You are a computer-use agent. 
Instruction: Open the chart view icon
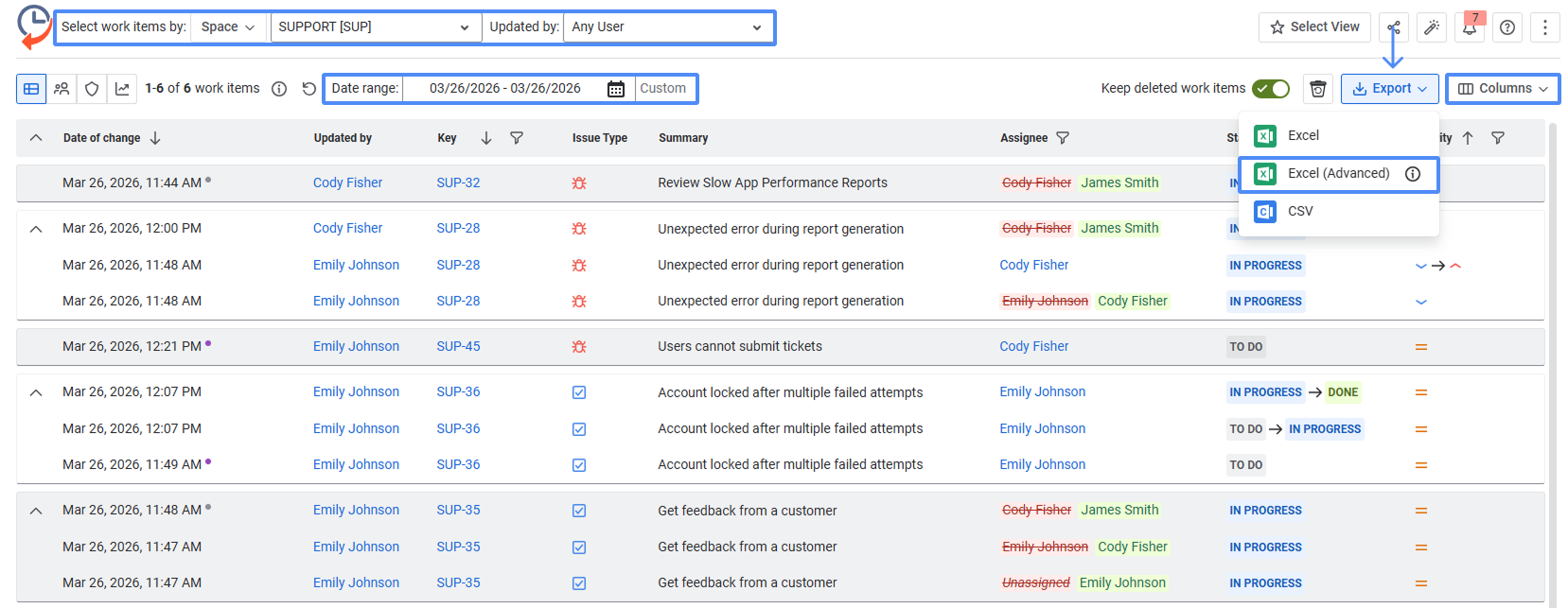[x=122, y=89]
